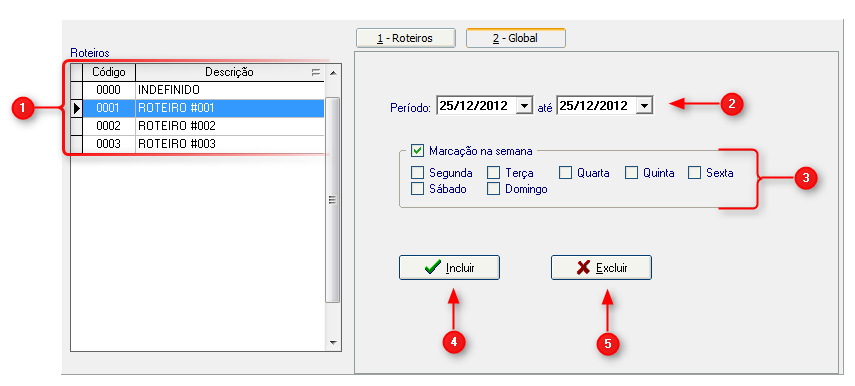Click the start date field of Período

click(x=476, y=105)
